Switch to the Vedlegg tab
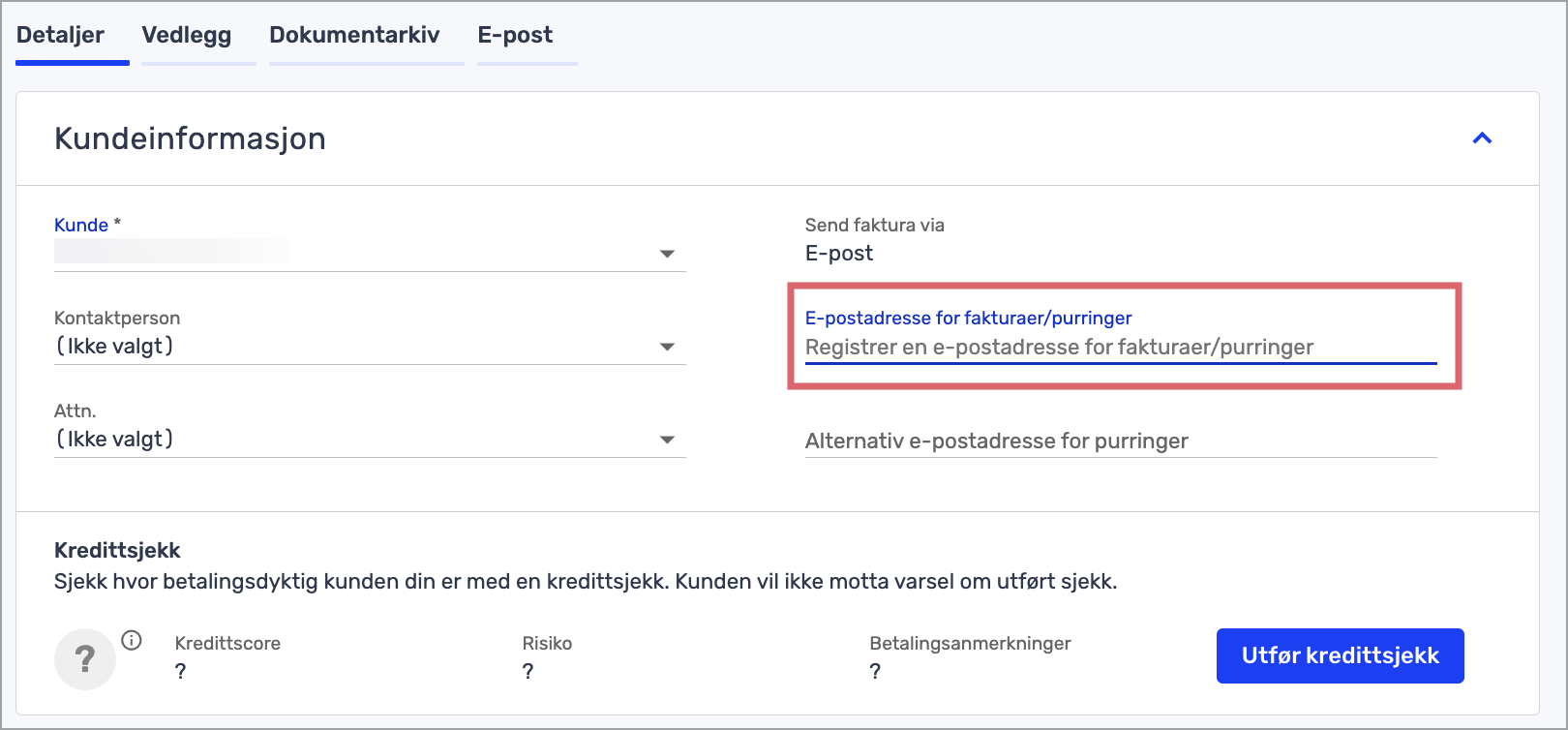Image resolution: width=1568 pixels, height=730 pixels. click(x=187, y=35)
